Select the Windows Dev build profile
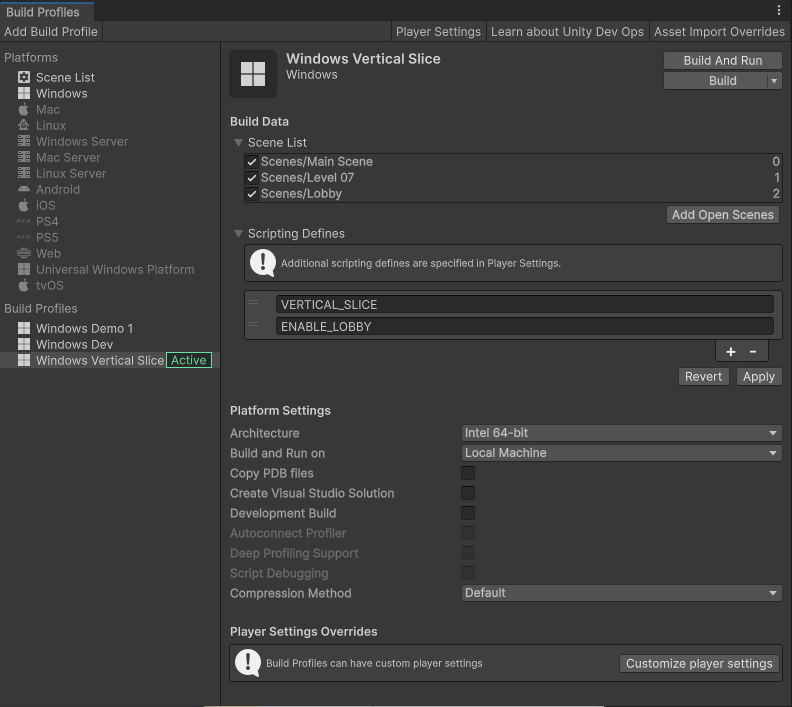This screenshot has height=707, width=792. (74, 344)
